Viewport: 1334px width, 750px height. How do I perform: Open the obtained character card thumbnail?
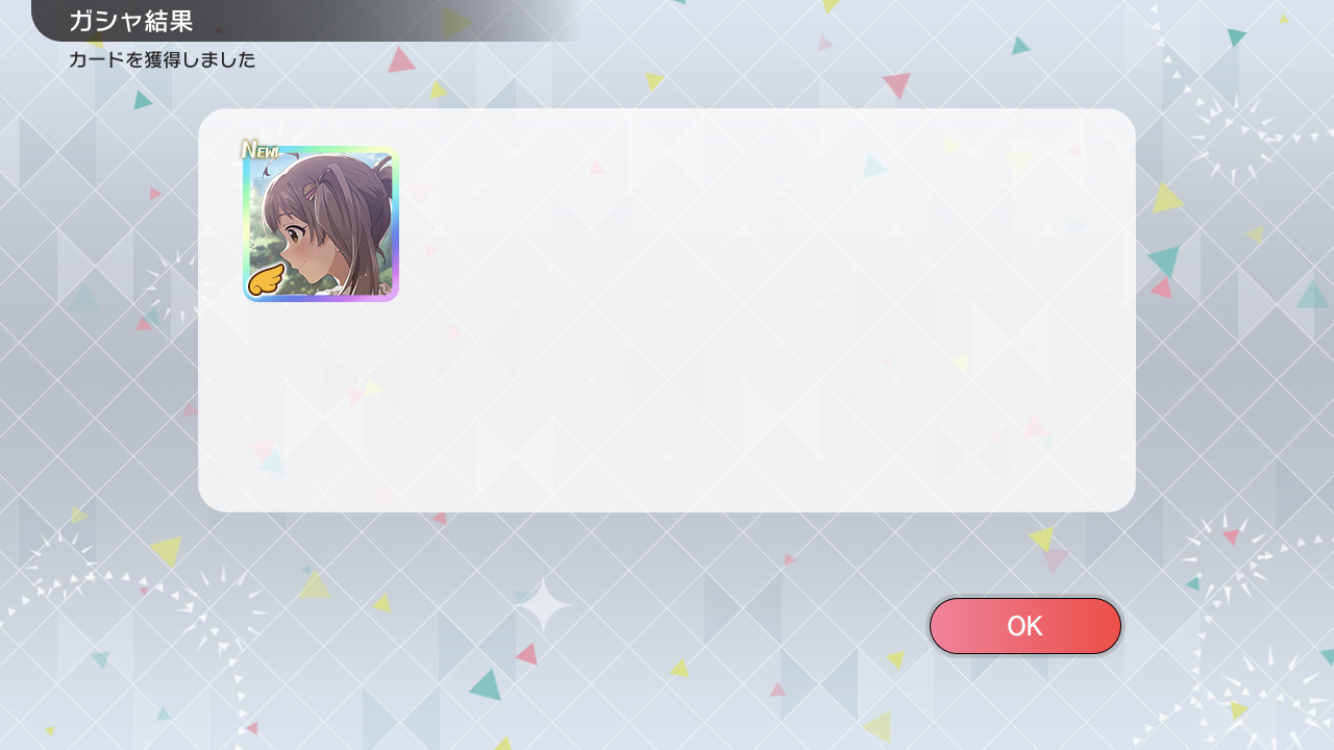tap(321, 224)
